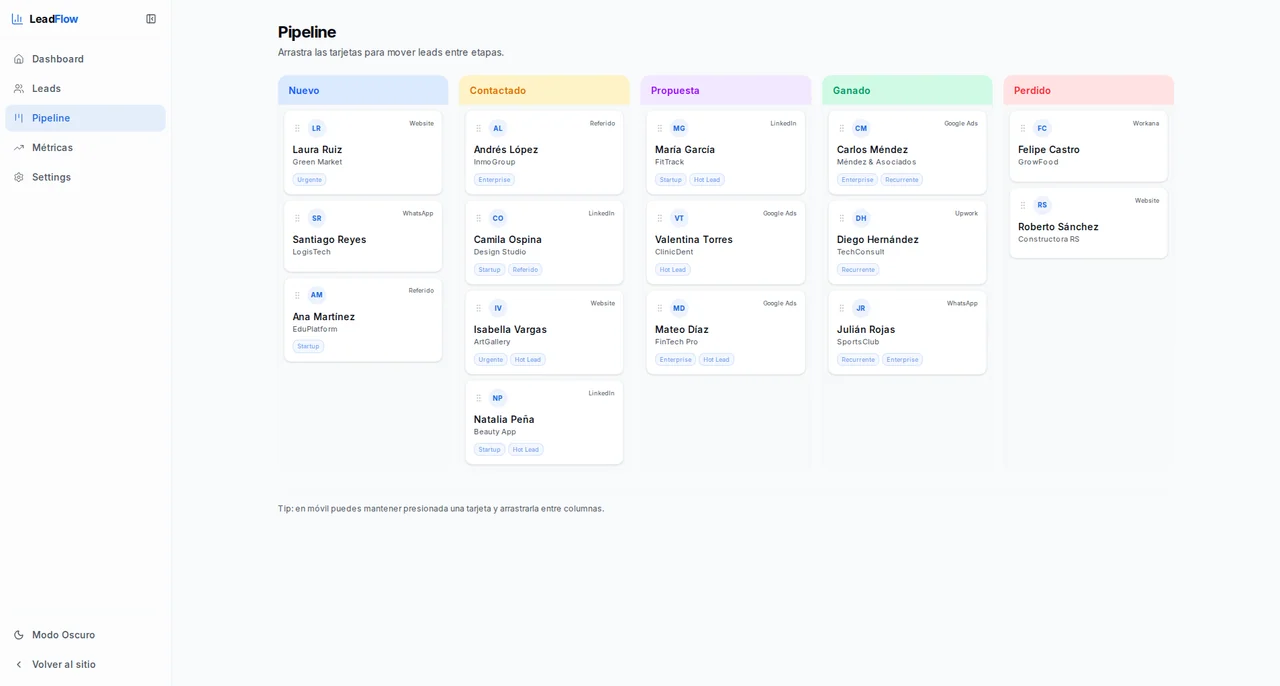1280x686 pixels.
Task: Grab the drag handle on Roberto Sánchez card
Action: tap(1023, 205)
